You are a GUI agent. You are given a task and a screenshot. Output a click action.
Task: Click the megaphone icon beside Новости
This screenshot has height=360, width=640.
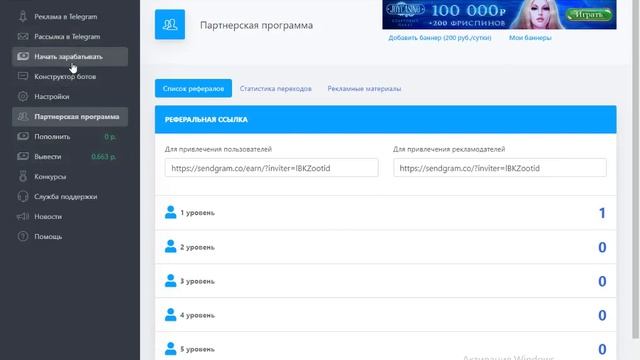(23, 216)
